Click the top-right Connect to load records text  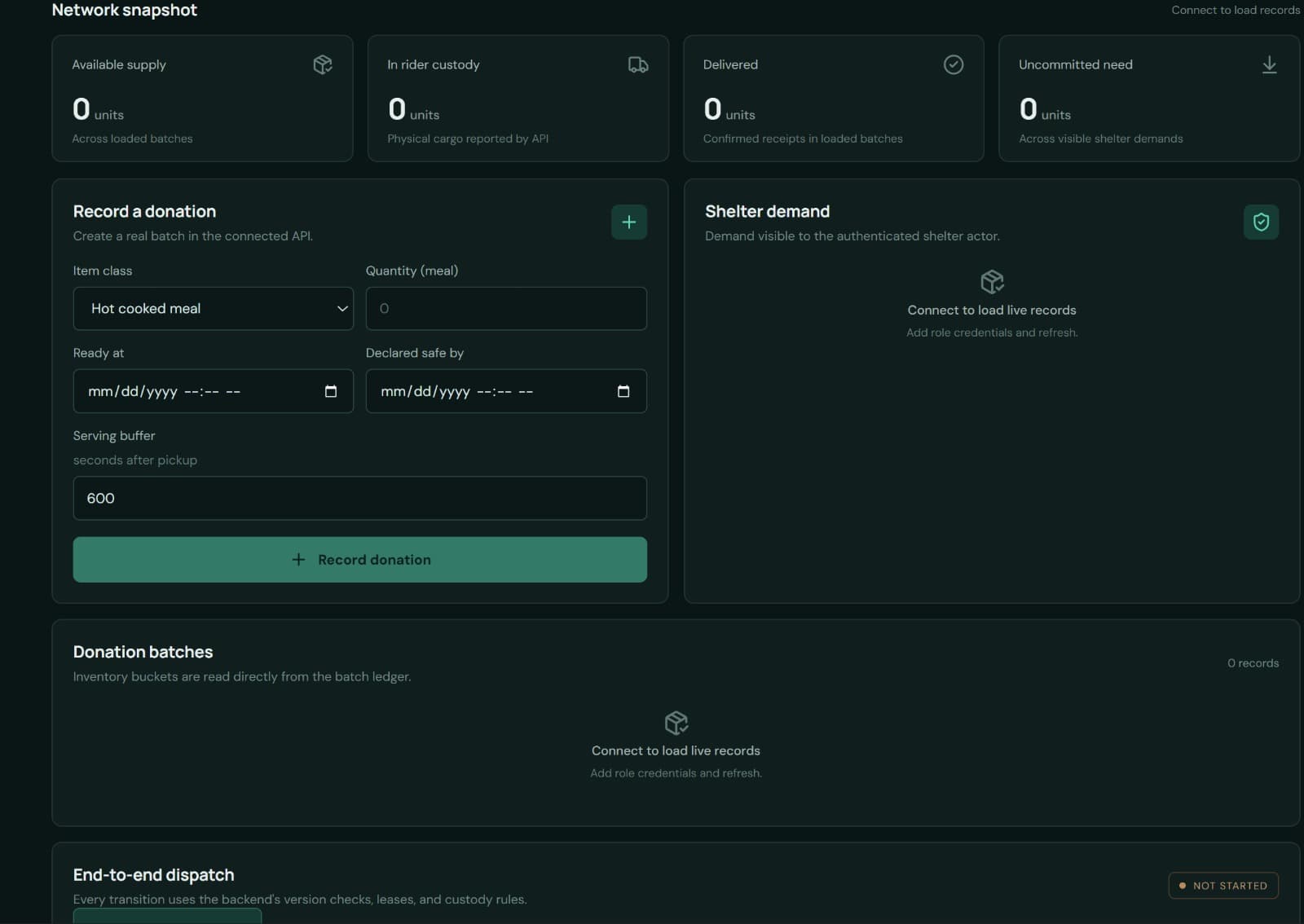(1236, 10)
